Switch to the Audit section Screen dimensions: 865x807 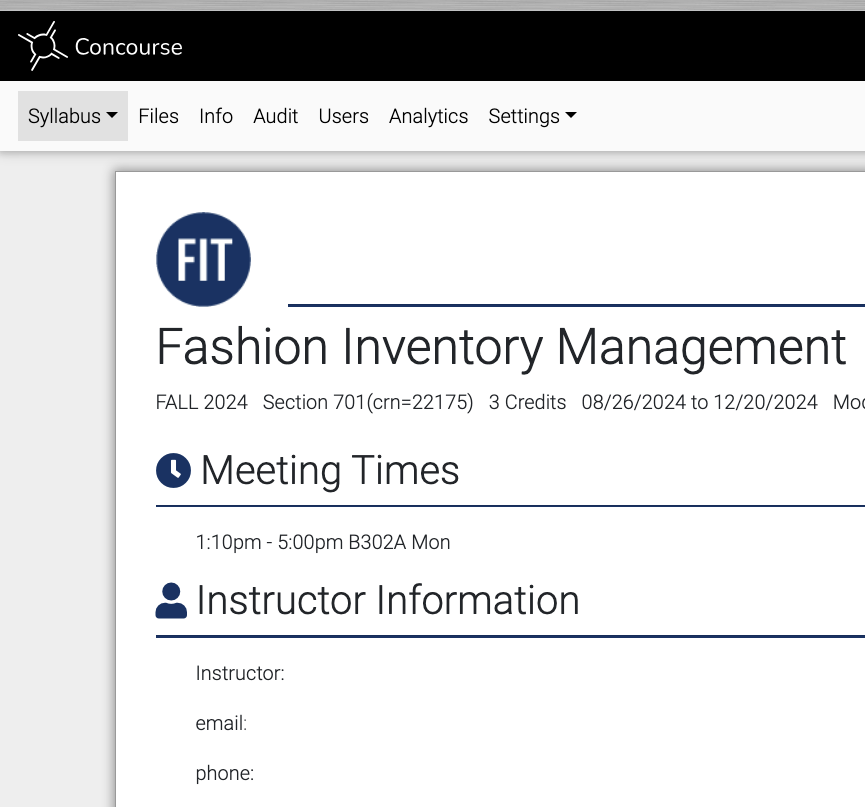pyautogui.click(x=275, y=116)
